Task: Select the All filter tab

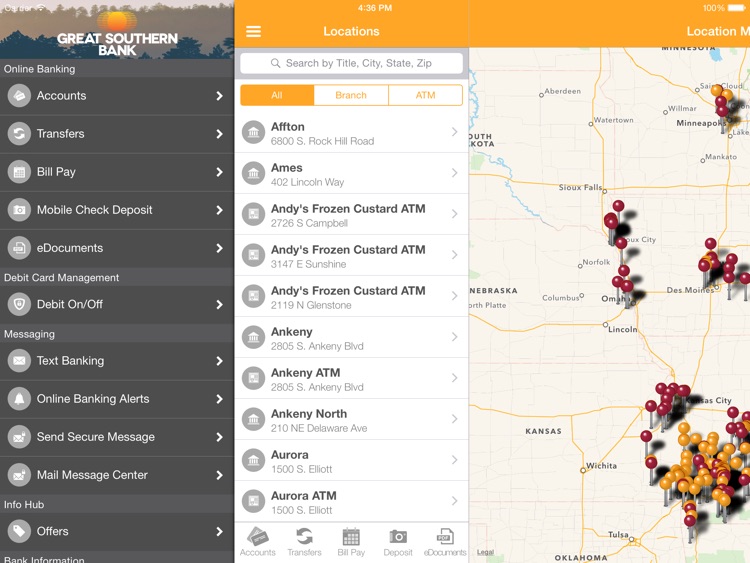Action: coord(277,95)
